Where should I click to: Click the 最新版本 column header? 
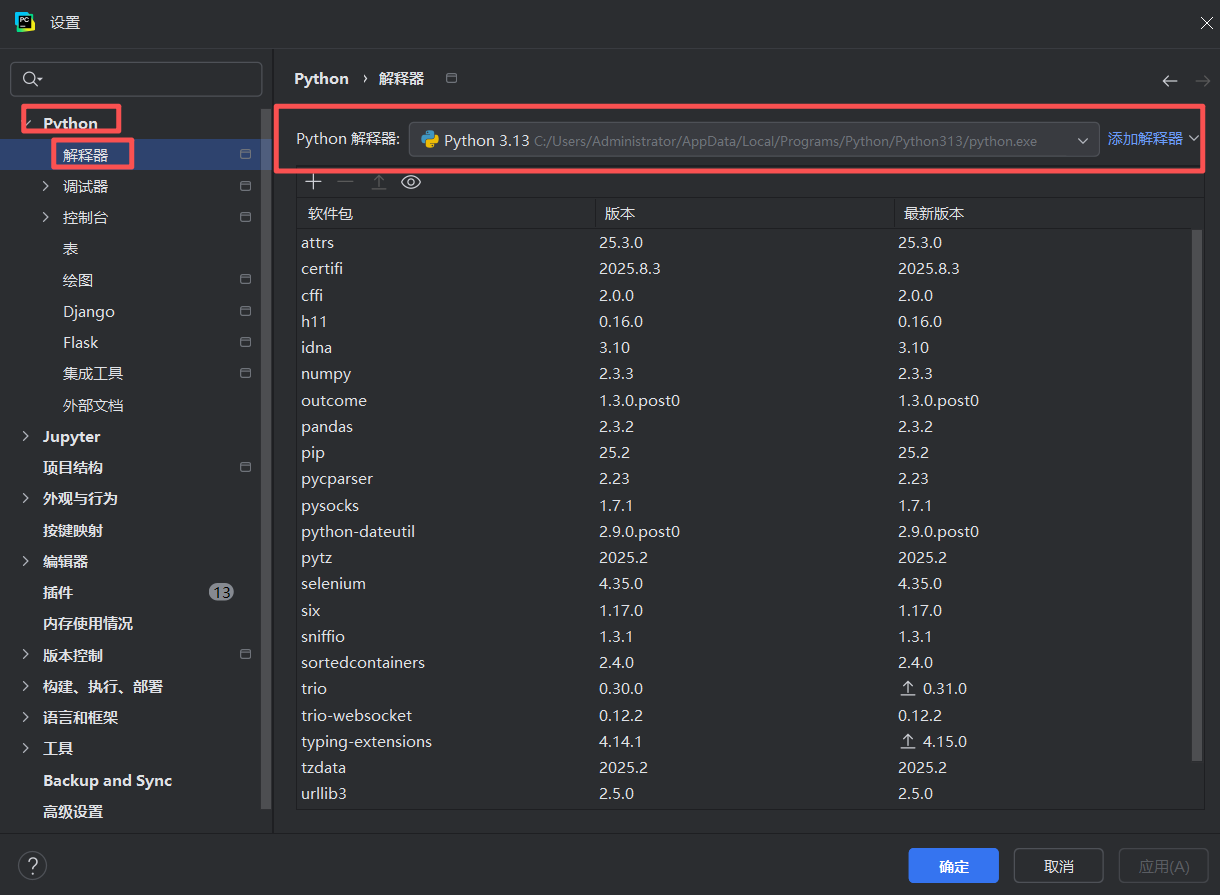pos(1048,214)
